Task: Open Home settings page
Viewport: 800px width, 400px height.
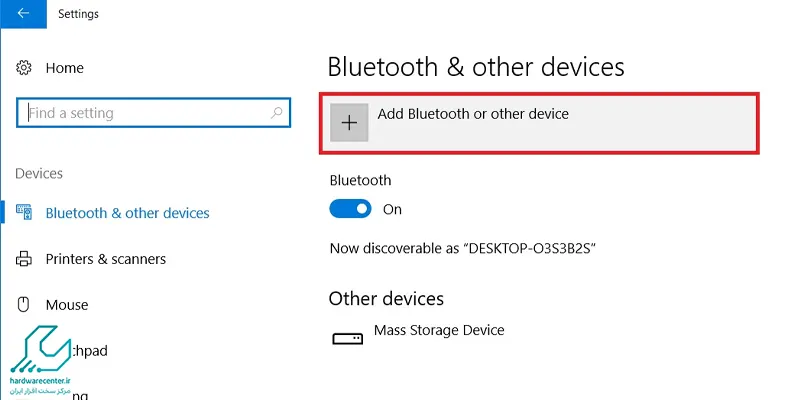Action: 65,68
